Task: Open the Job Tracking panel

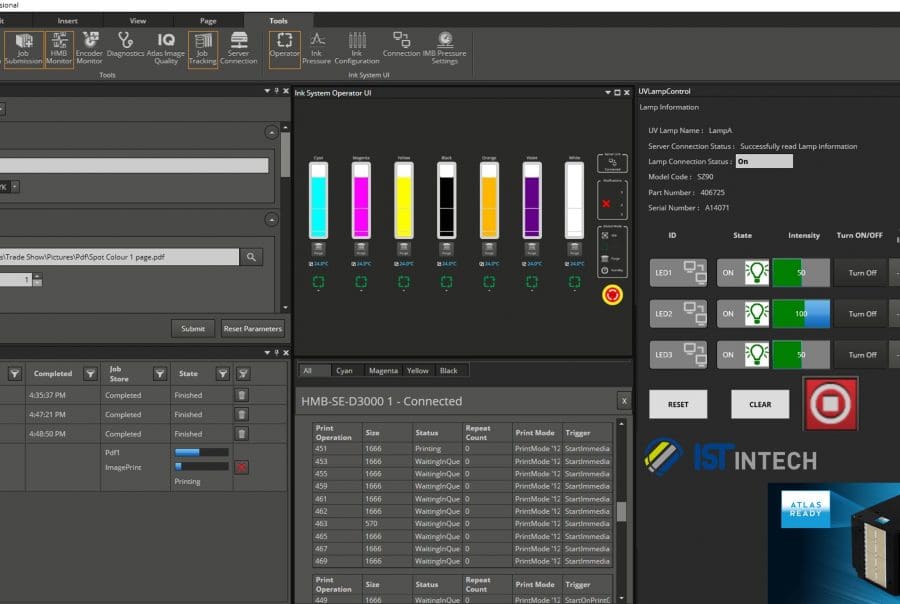Action: click(x=203, y=48)
